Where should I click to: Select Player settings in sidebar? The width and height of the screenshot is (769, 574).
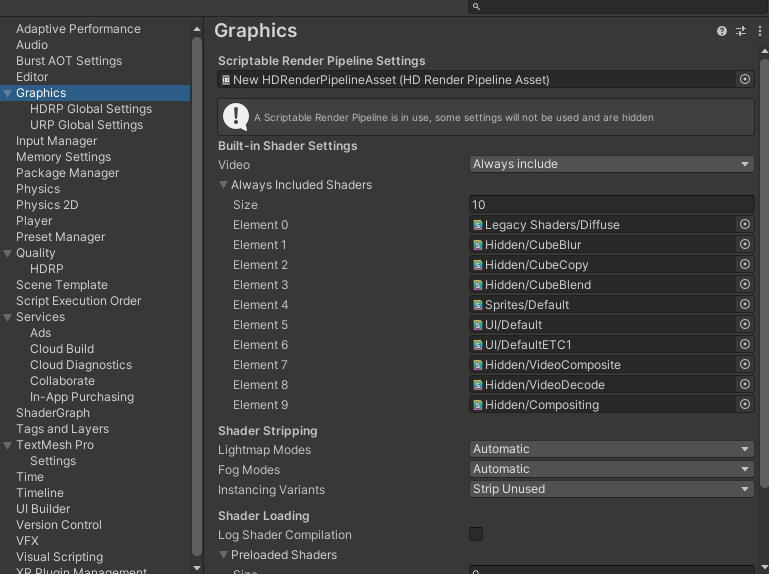click(x=34, y=221)
